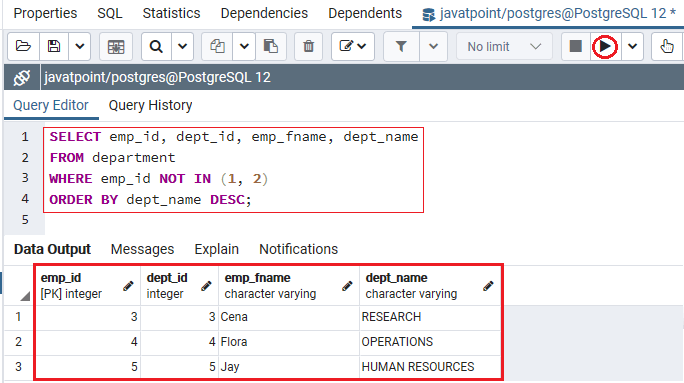684x383 pixels.
Task: Click the word department in query line 2
Action: click(x=134, y=157)
